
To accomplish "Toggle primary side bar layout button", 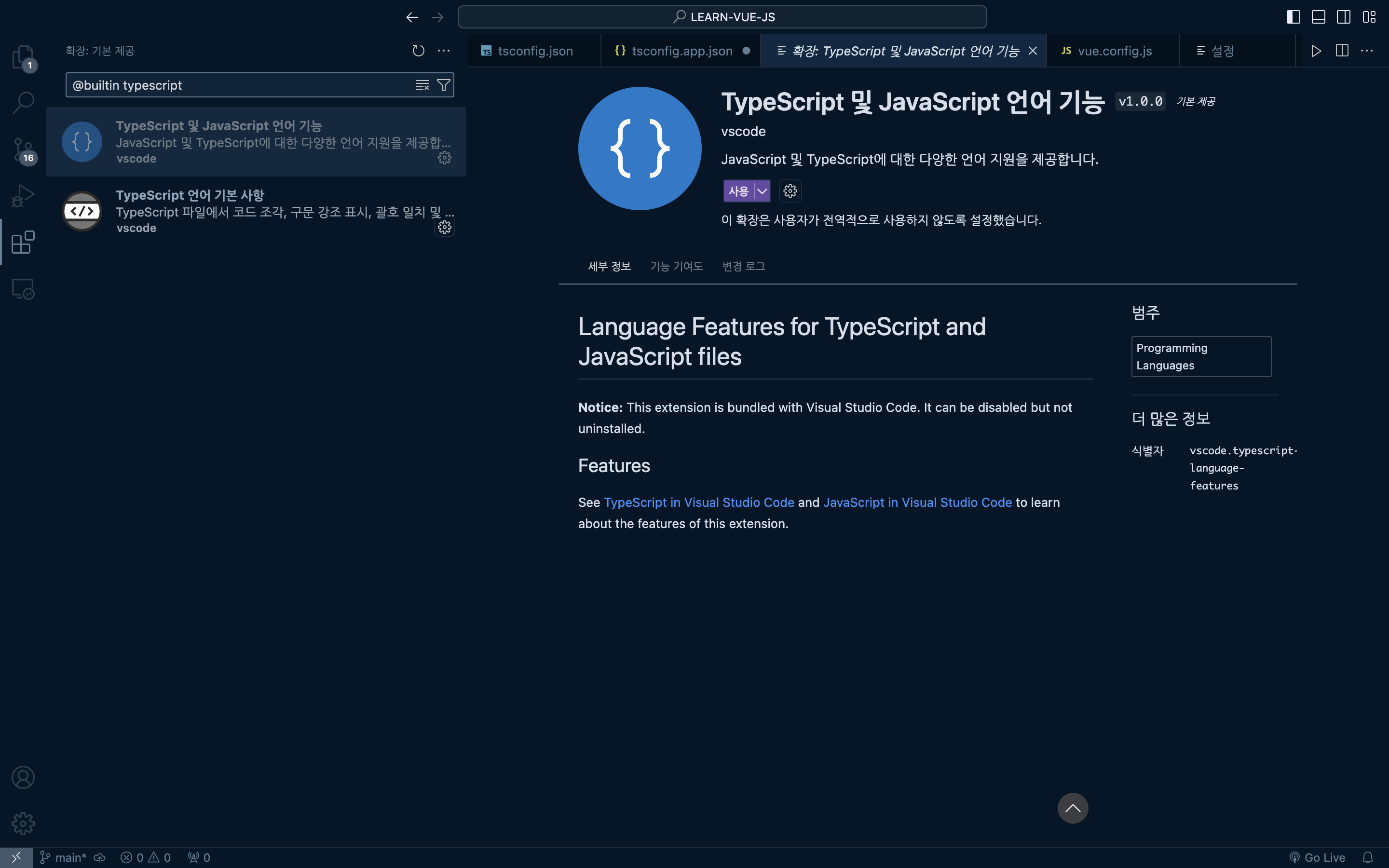I will tap(1293, 17).
